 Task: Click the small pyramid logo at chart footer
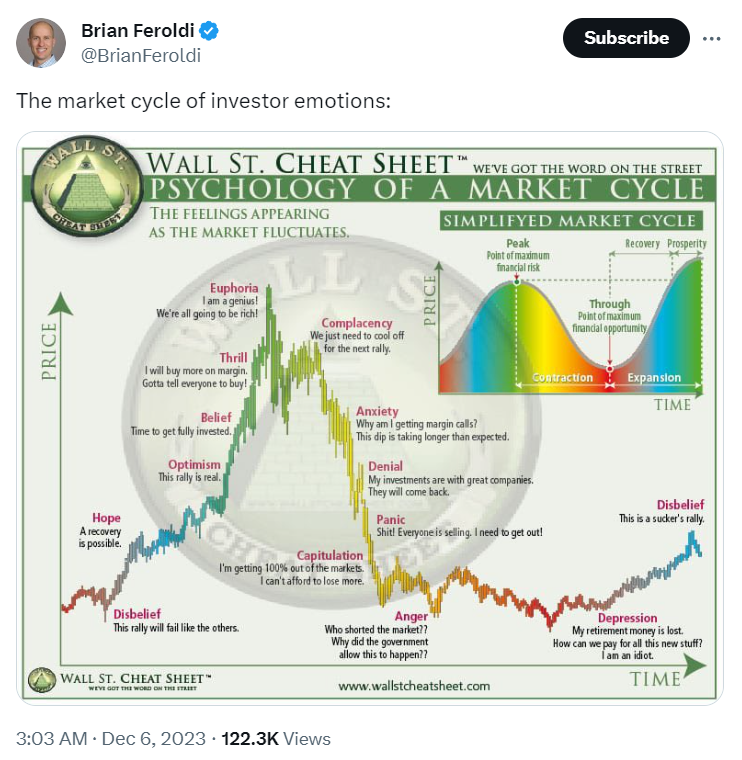click(x=42, y=680)
